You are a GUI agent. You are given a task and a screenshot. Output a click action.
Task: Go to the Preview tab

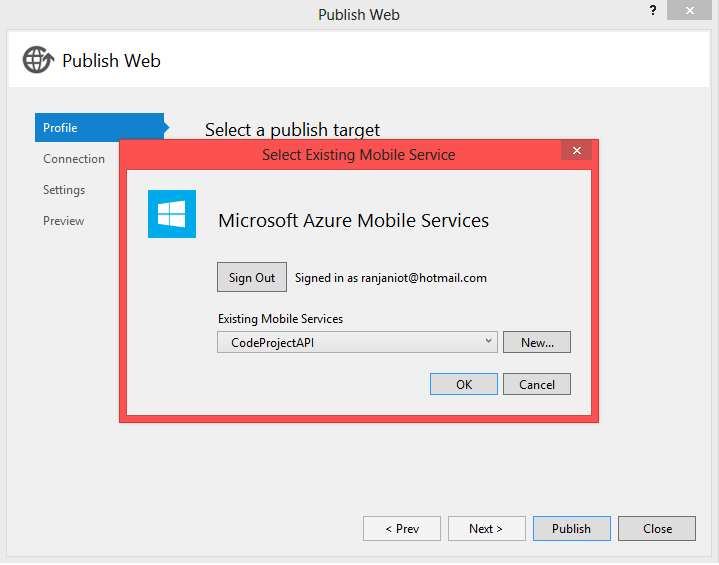[63, 221]
